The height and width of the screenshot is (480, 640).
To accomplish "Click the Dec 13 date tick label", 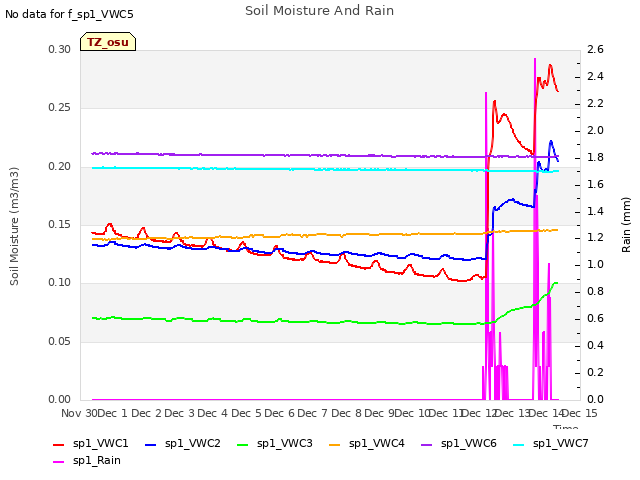I will coord(513,413).
